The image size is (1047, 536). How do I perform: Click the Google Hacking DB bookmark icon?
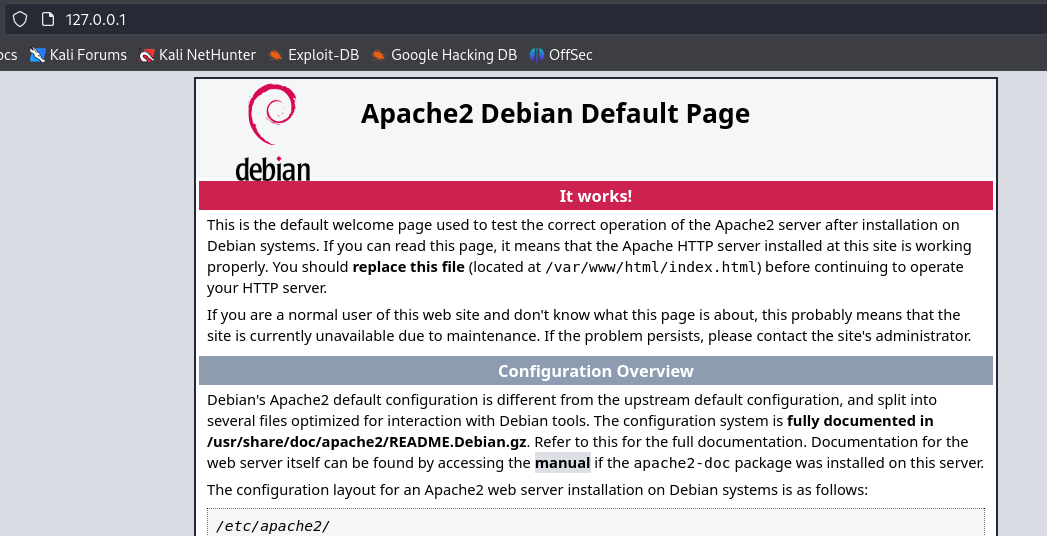pos(379,55)
